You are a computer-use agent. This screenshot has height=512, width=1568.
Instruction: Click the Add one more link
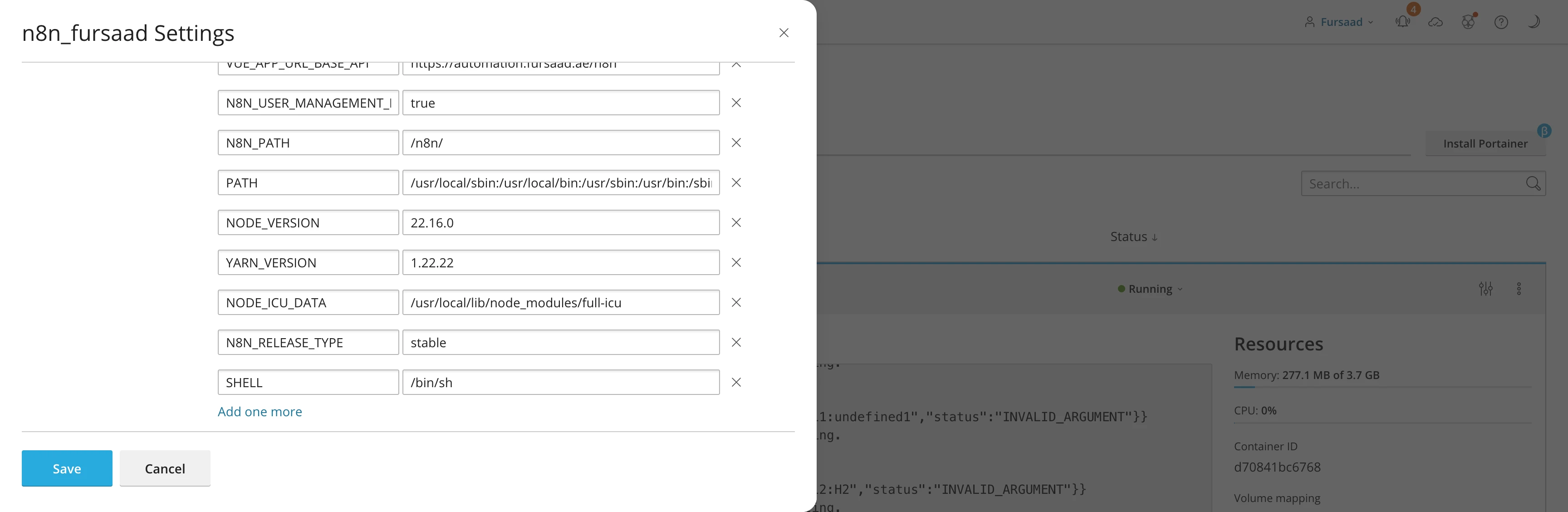pos(260,412)
